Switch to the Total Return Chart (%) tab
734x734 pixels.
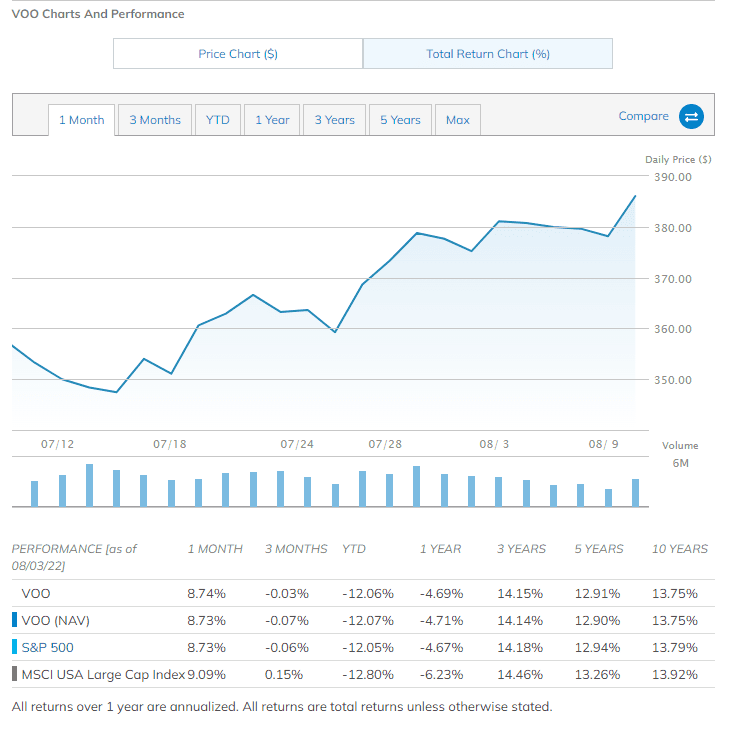(x=488, y=54)
